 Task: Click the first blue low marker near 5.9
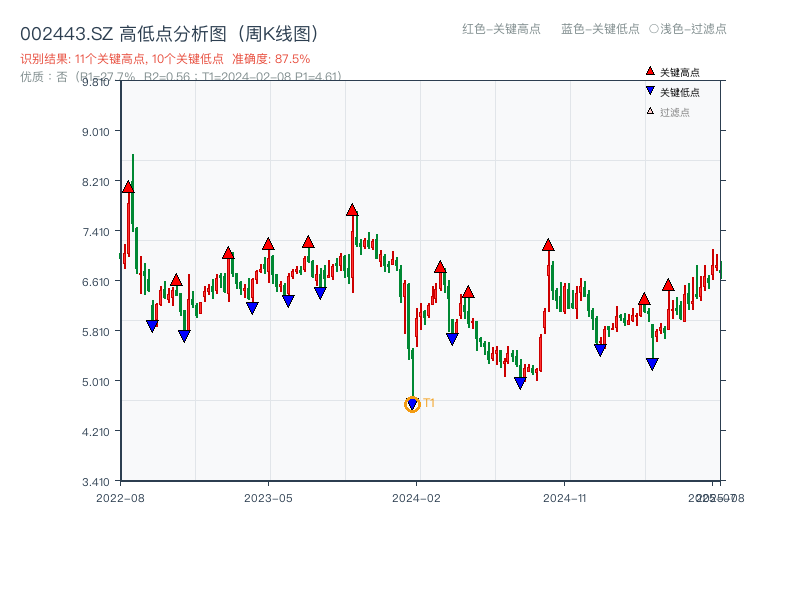(x=152, y=326)
